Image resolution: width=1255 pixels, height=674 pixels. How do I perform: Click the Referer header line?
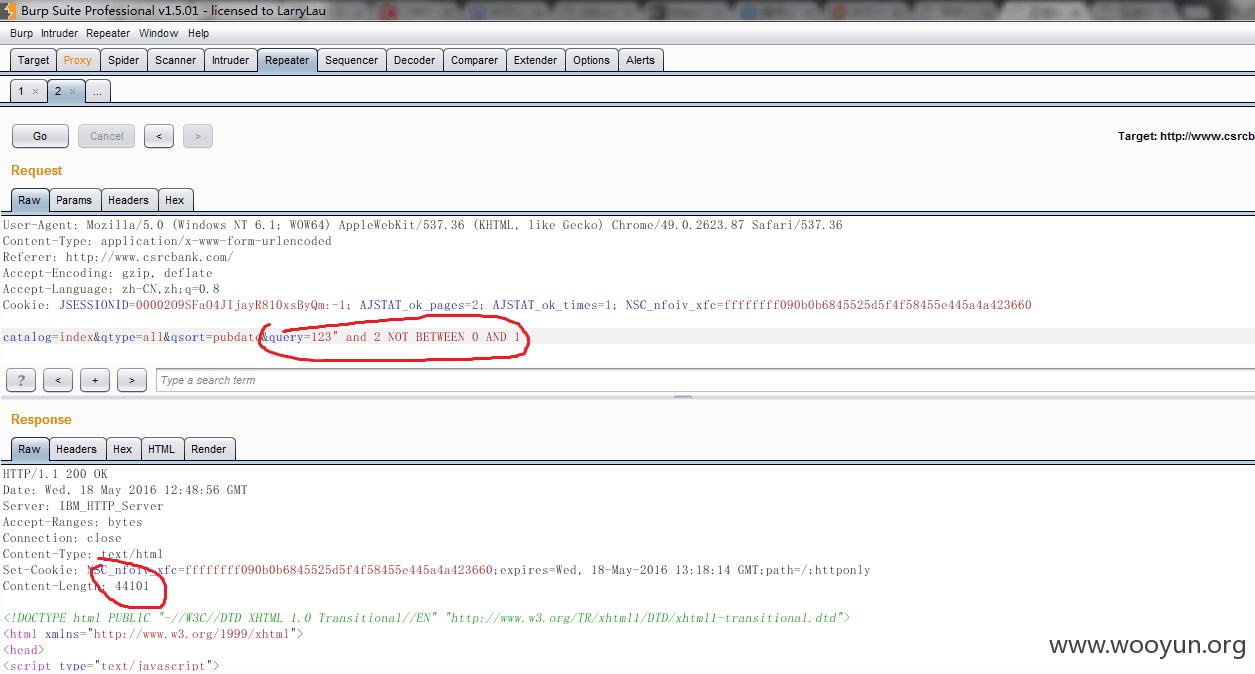pos(118,257)
